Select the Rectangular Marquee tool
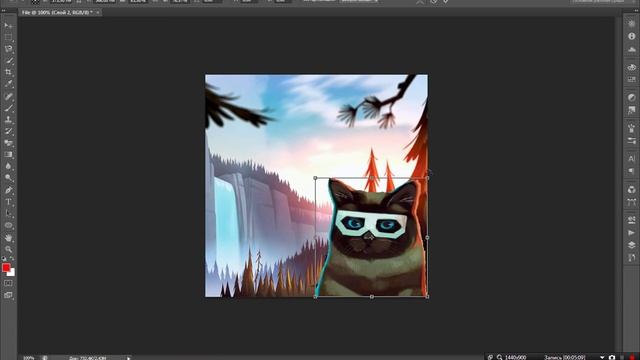The image size is (640, 360). point(8,37)
